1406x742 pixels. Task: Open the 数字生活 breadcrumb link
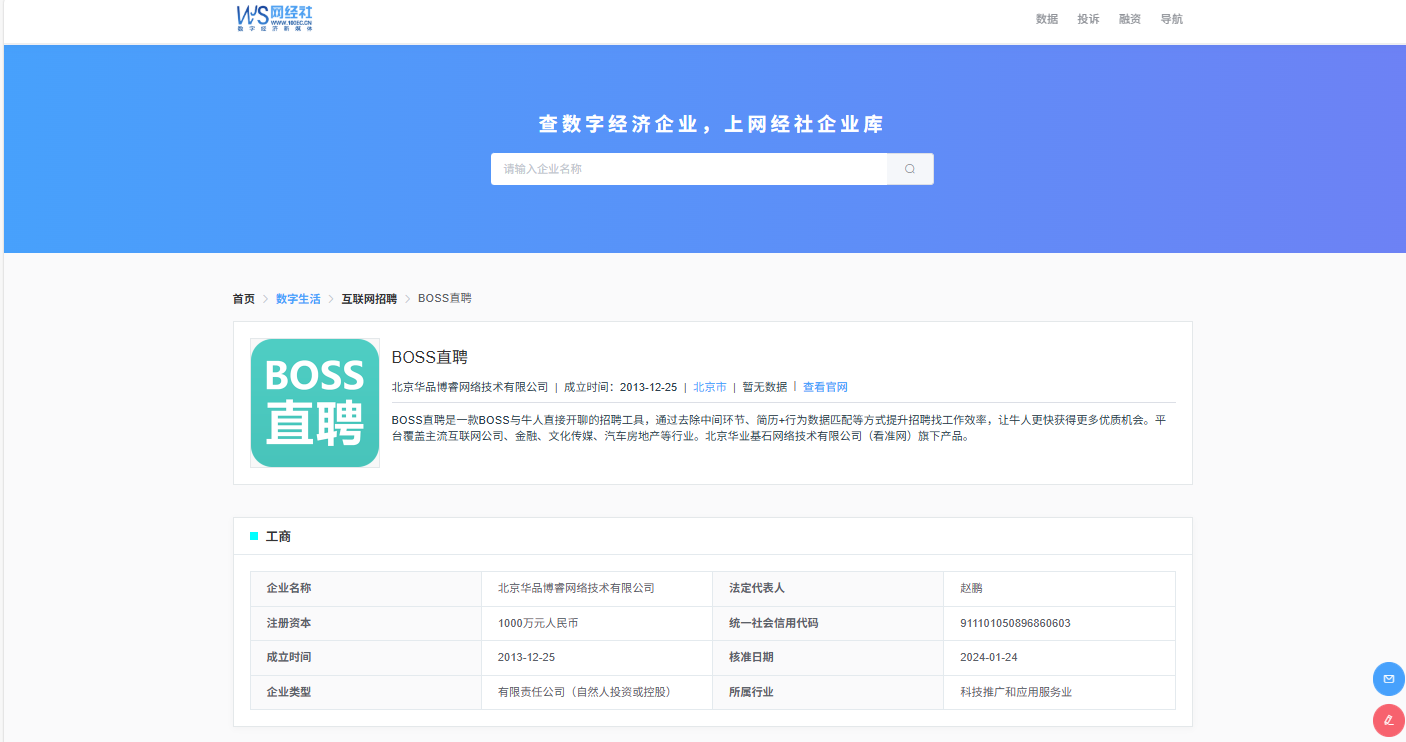point(298,299)
